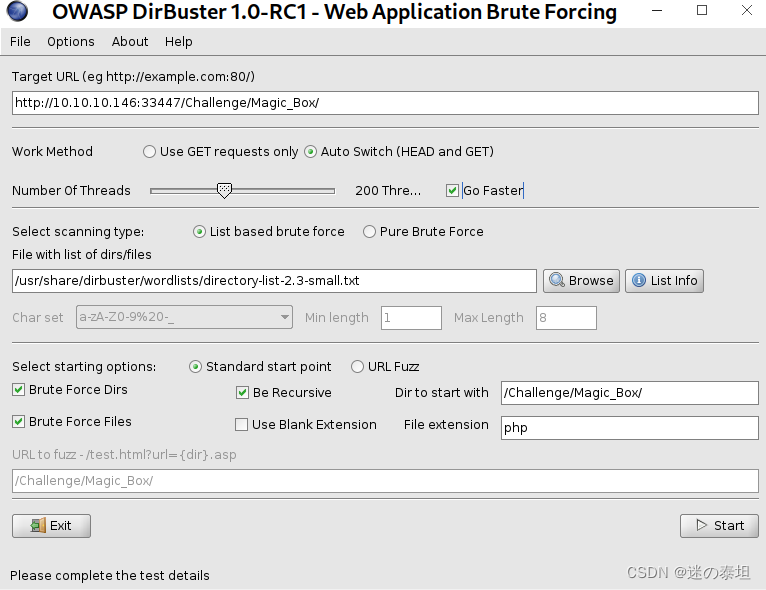The image size is (766, 590).
Task: Maximize the DirBuster window
Action: [x=702, y=10]
